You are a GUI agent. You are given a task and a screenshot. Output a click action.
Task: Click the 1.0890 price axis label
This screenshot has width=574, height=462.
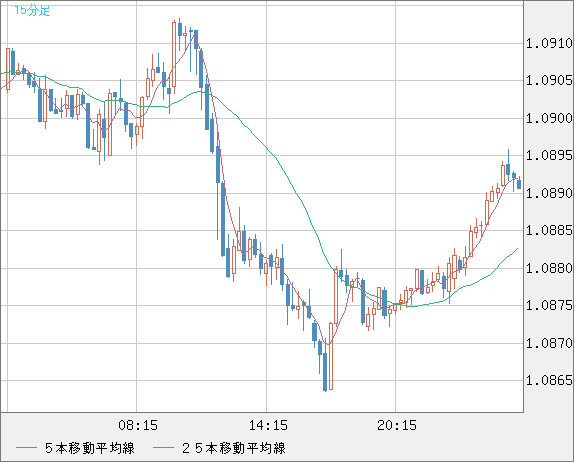coord(549,193)
